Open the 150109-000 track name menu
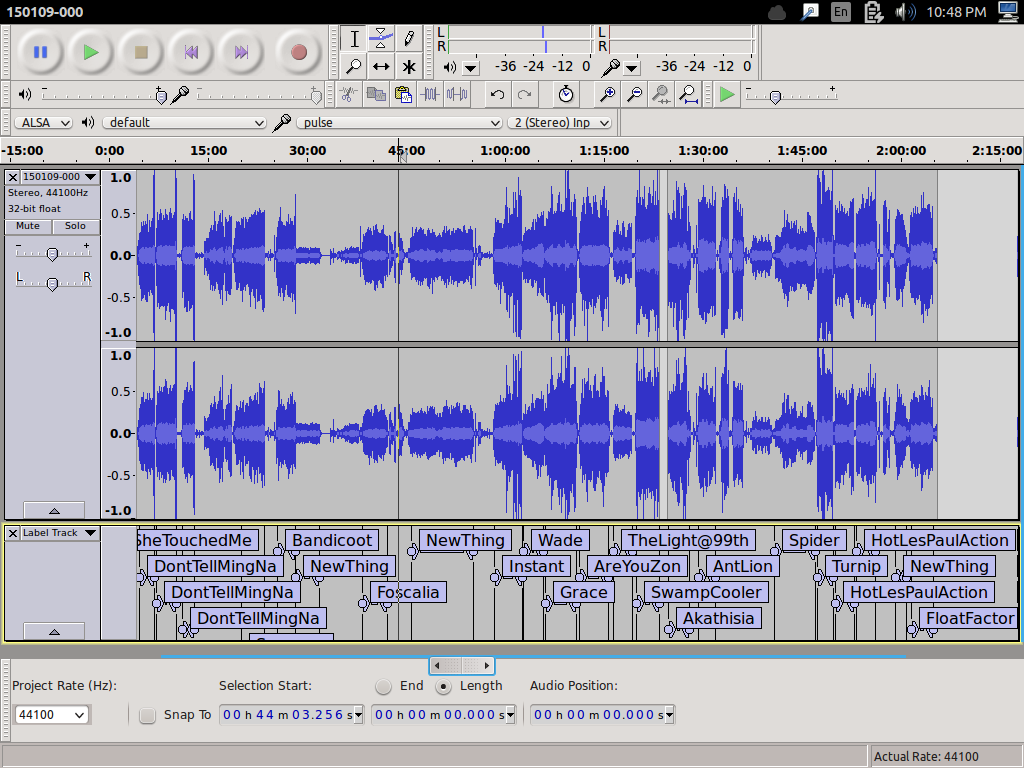This screenshot has width=1024, height=768. [59, 177]
